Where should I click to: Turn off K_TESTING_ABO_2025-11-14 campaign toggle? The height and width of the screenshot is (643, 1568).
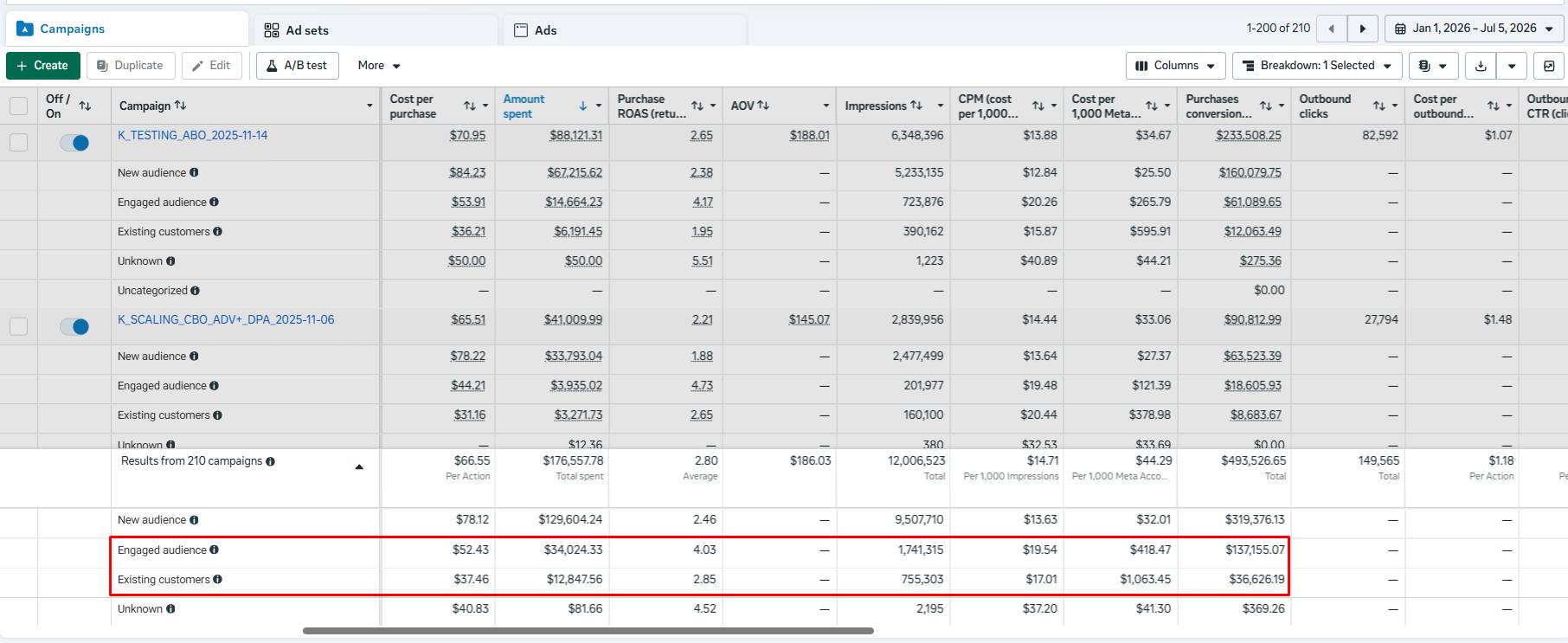tap(74, 143)
